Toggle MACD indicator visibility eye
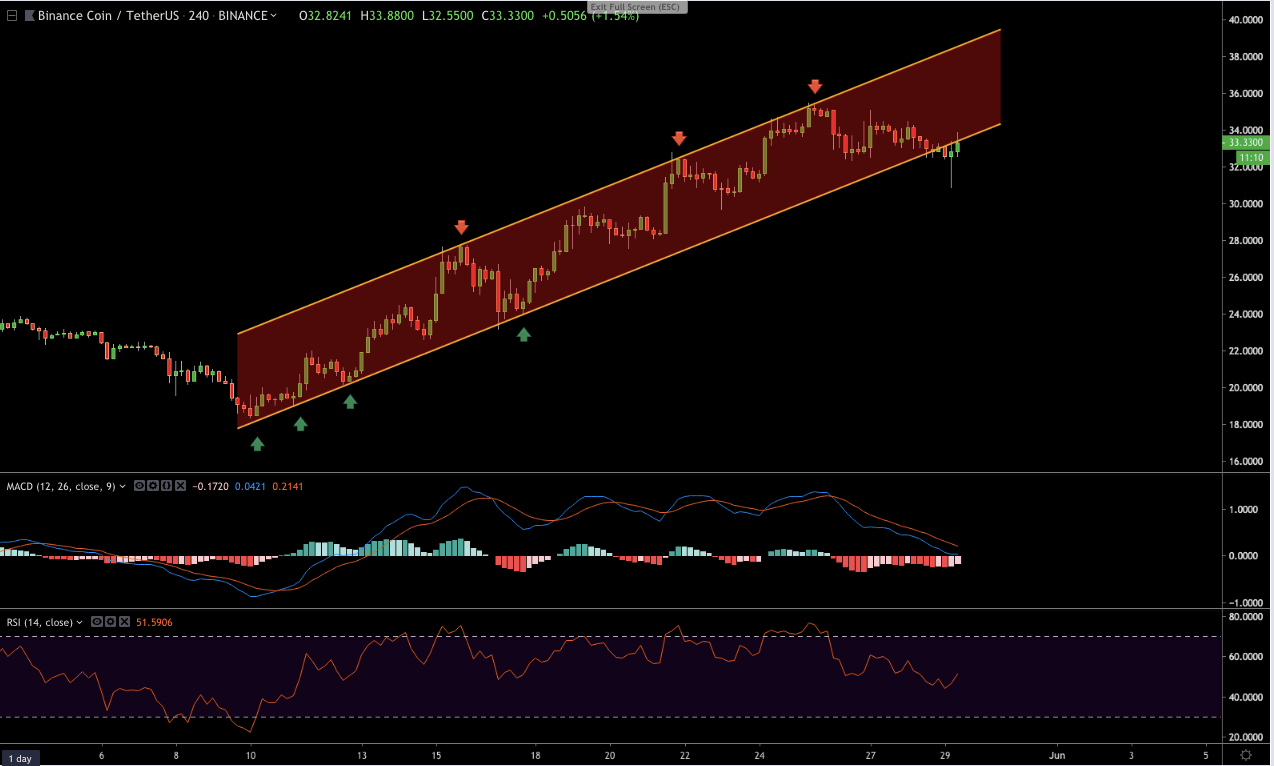This screenshot has height=766, width=1274. click(141, 486)
